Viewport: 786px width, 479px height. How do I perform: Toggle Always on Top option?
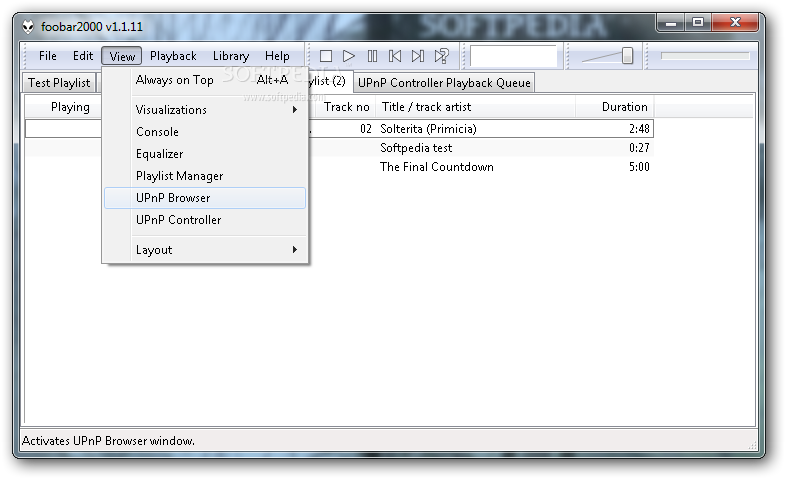tap(205, 80)
